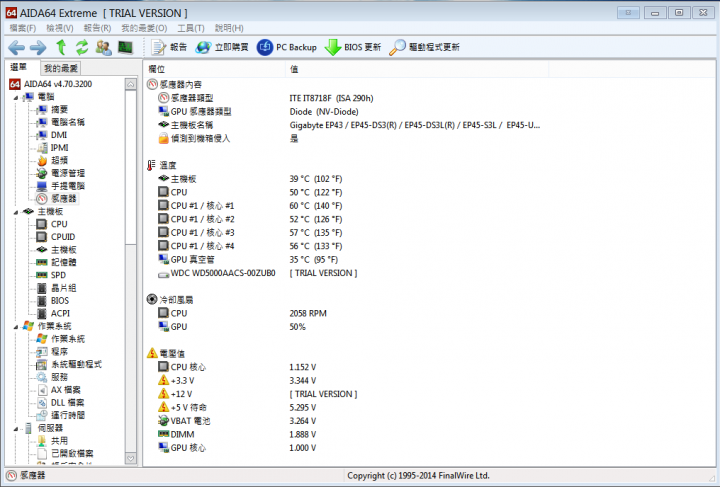Open the 報告 report toolbar button
Viewport: 720px width, 487px height.
coord(169,47)
